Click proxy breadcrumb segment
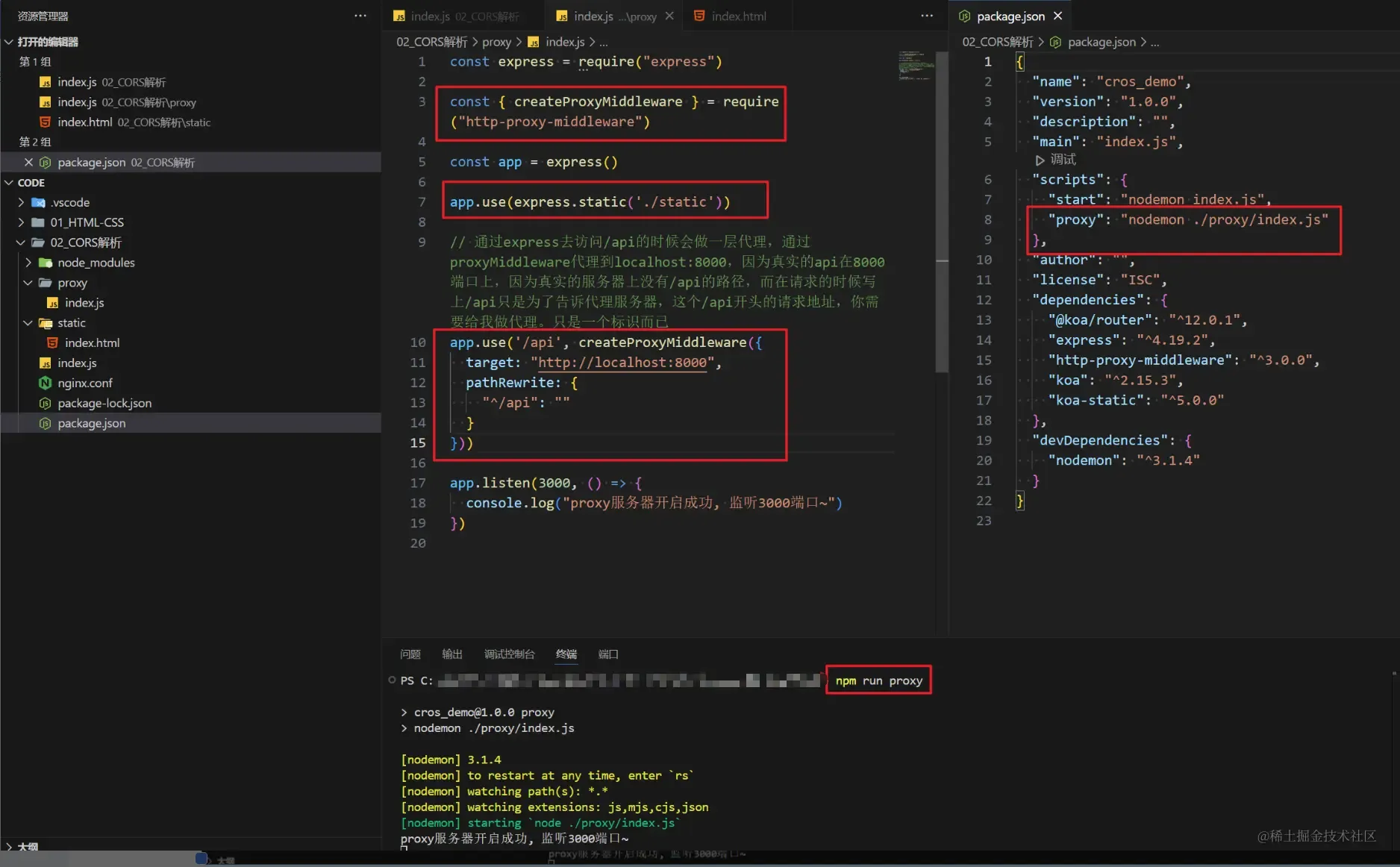Viewport: 1400px width, 867px height. pyautogui.click(x=496, y=43)
